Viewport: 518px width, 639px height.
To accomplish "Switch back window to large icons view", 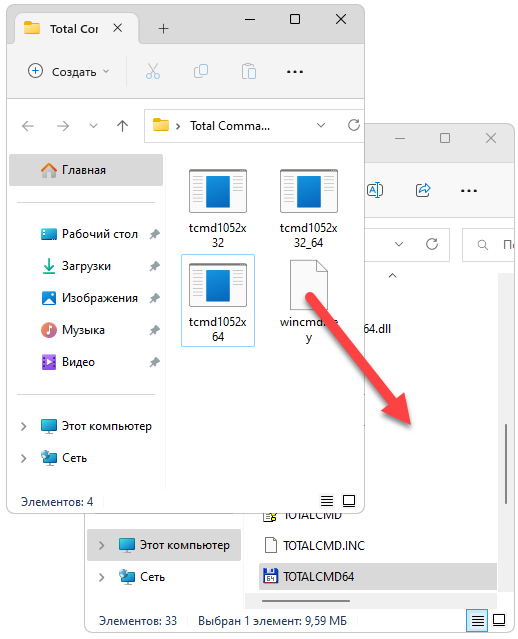I will pos(499,620).
